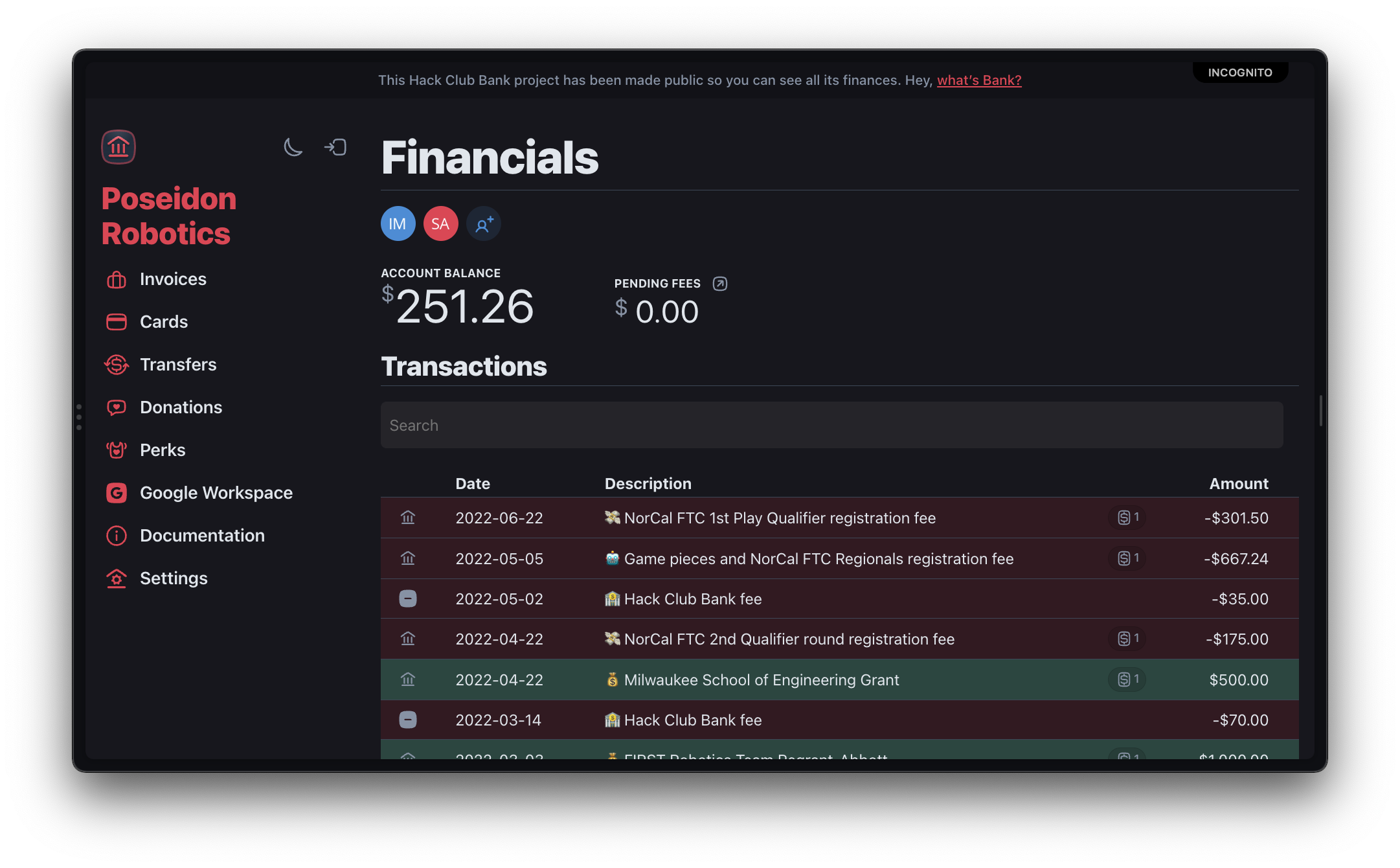Click the account balance $251.26
This screenshot has height=868, width=1400.
(x=457, y=306)
